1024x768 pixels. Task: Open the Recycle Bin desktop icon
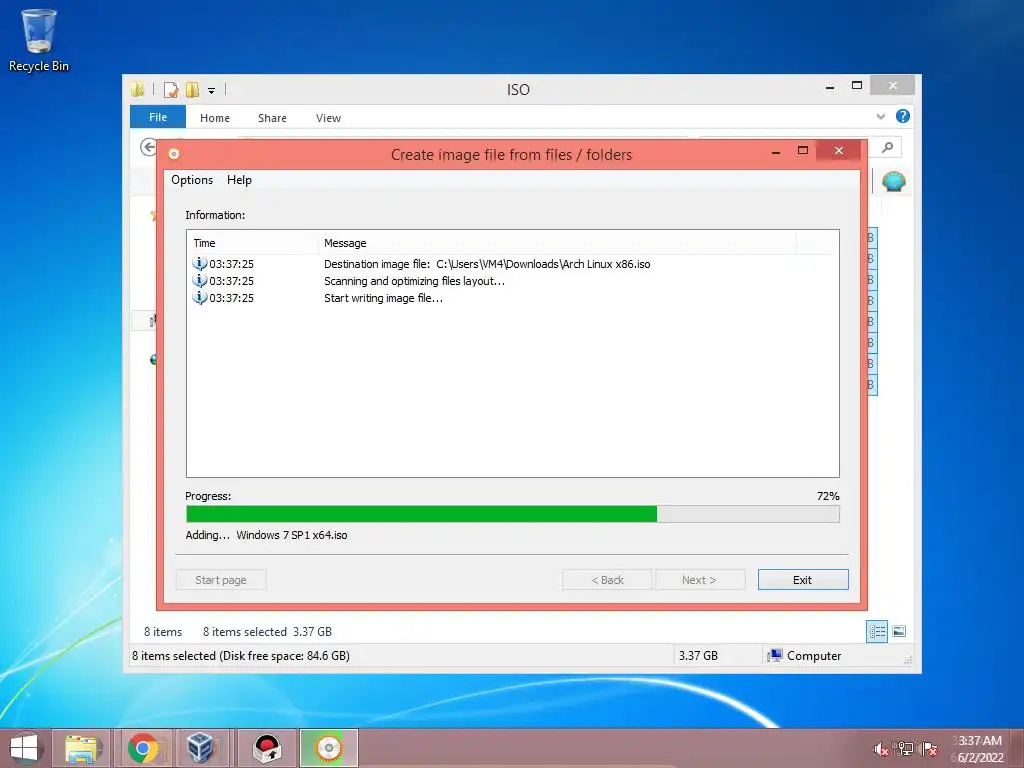click(39, 39)
